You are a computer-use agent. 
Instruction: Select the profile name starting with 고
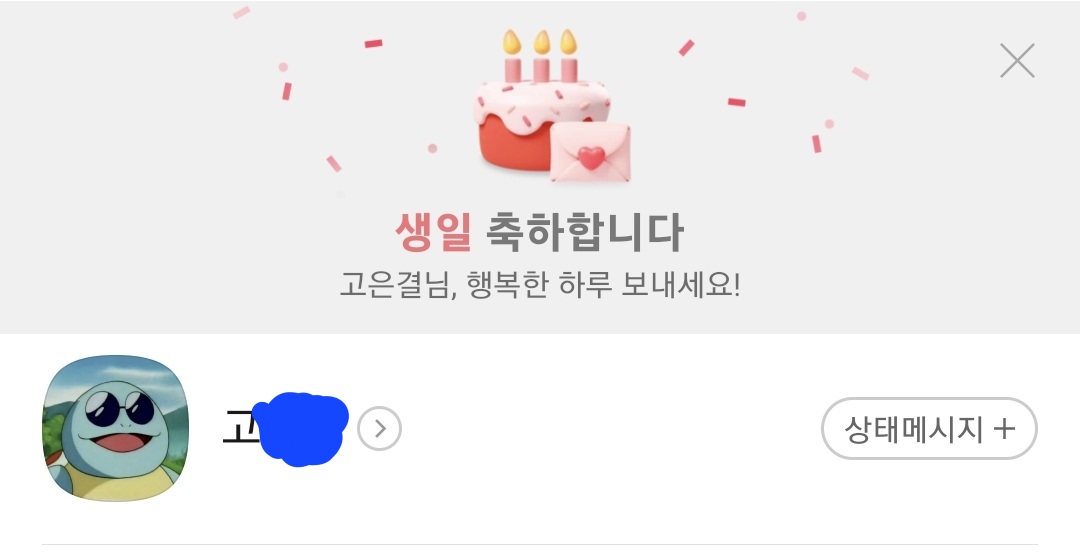click(285, 428)
